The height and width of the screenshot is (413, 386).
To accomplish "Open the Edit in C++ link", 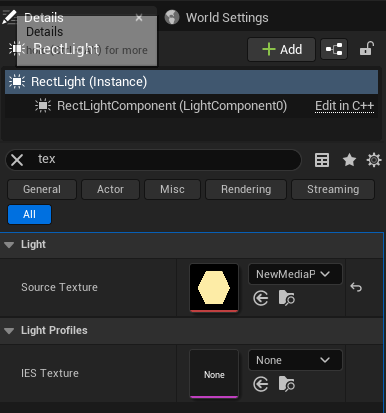I will pyautogui.click(x=344, y=106).
